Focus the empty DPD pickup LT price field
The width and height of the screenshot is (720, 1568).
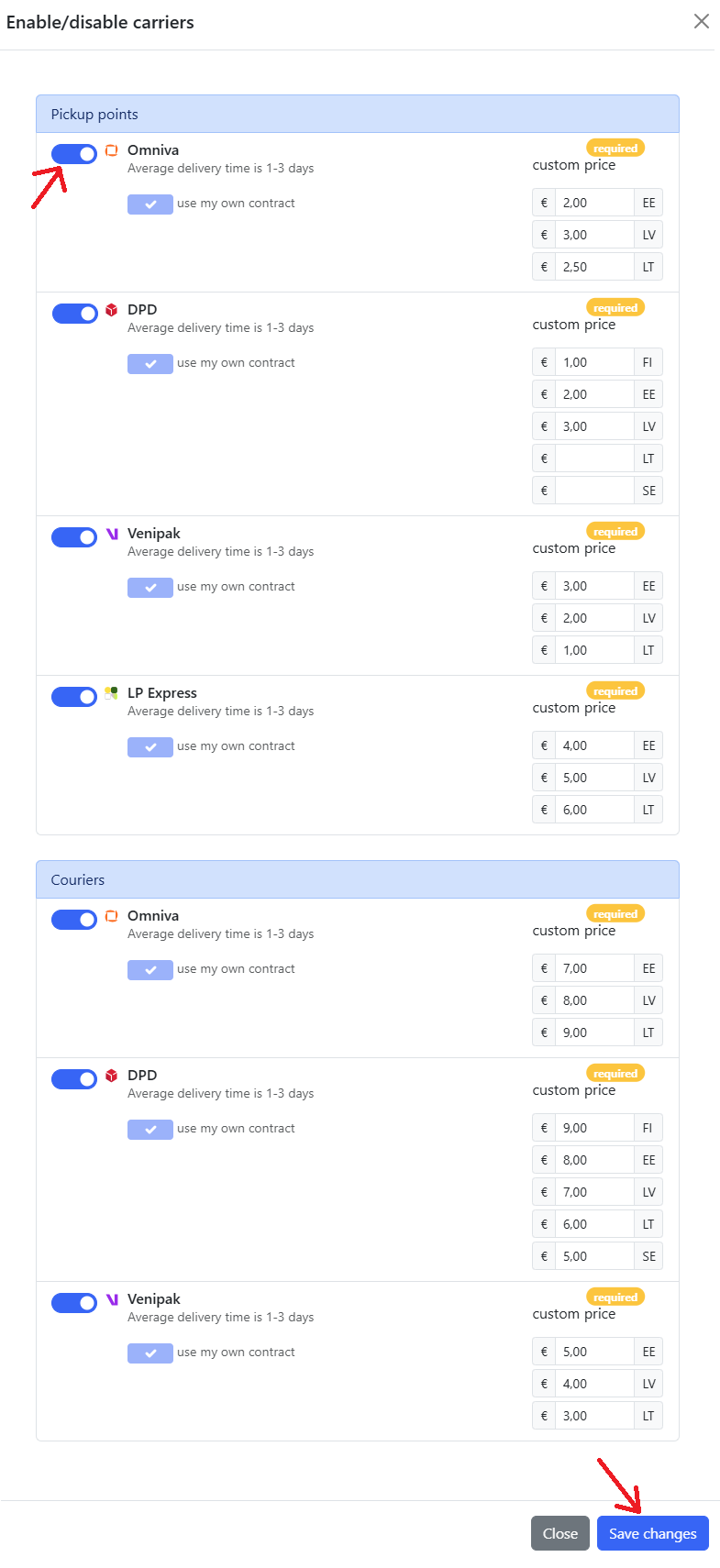594,458
